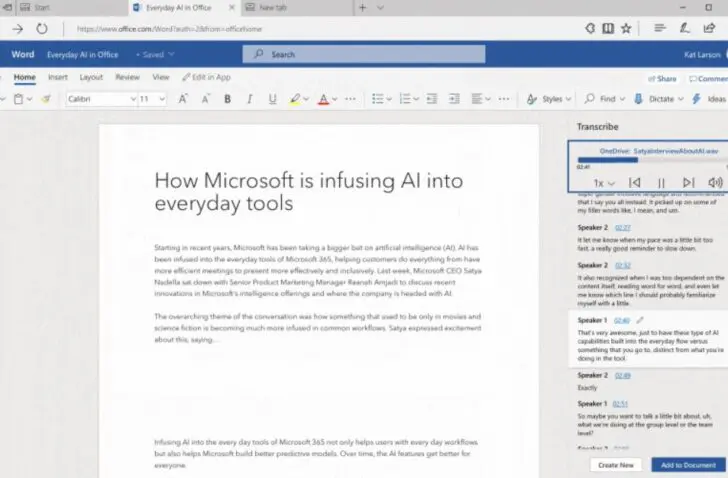The image size is (728, 478).
Task: Click the numbered list icon
Action: click(405, 99)
